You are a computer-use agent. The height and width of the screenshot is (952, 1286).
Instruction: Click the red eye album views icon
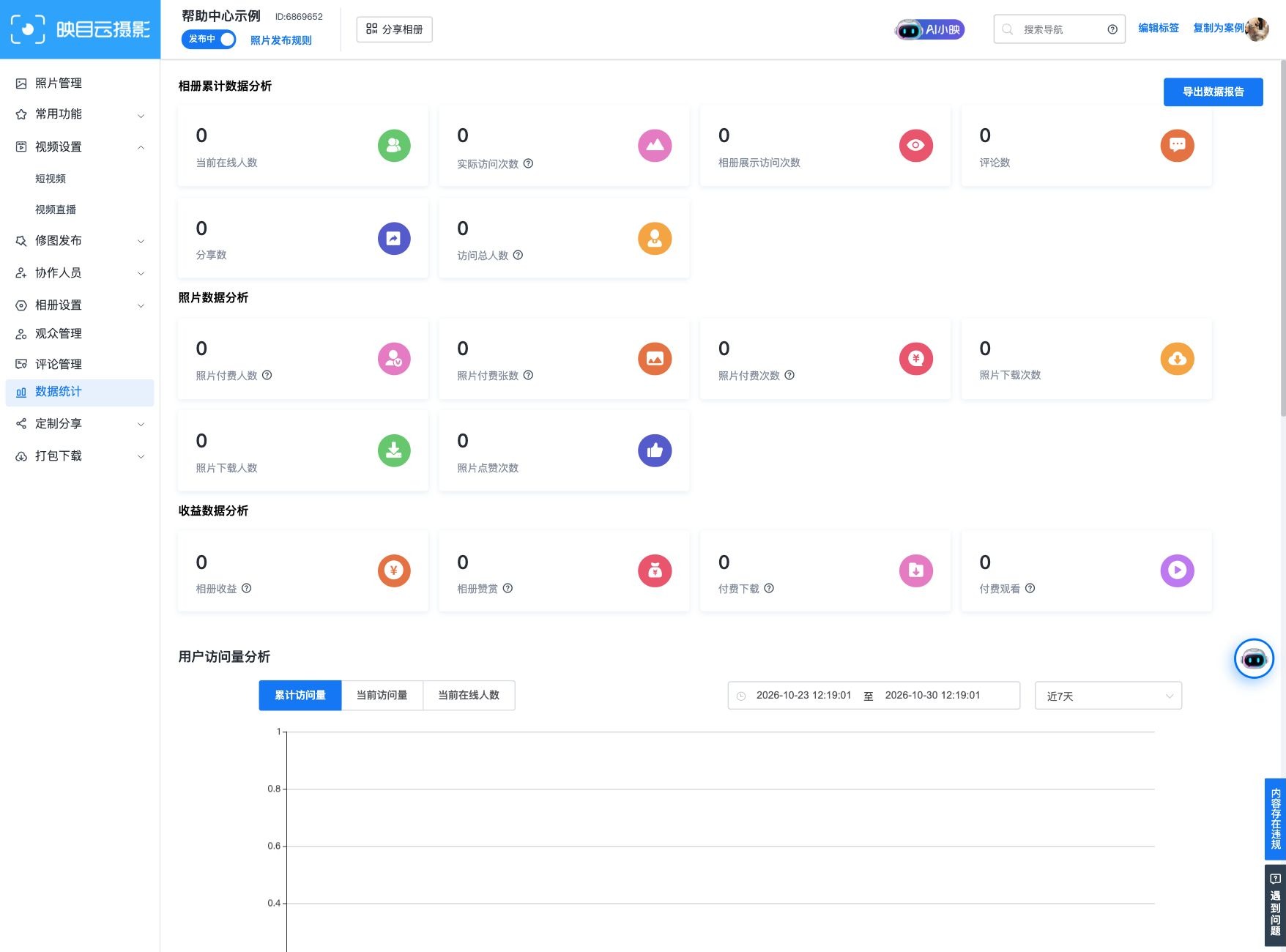point(915,145)
